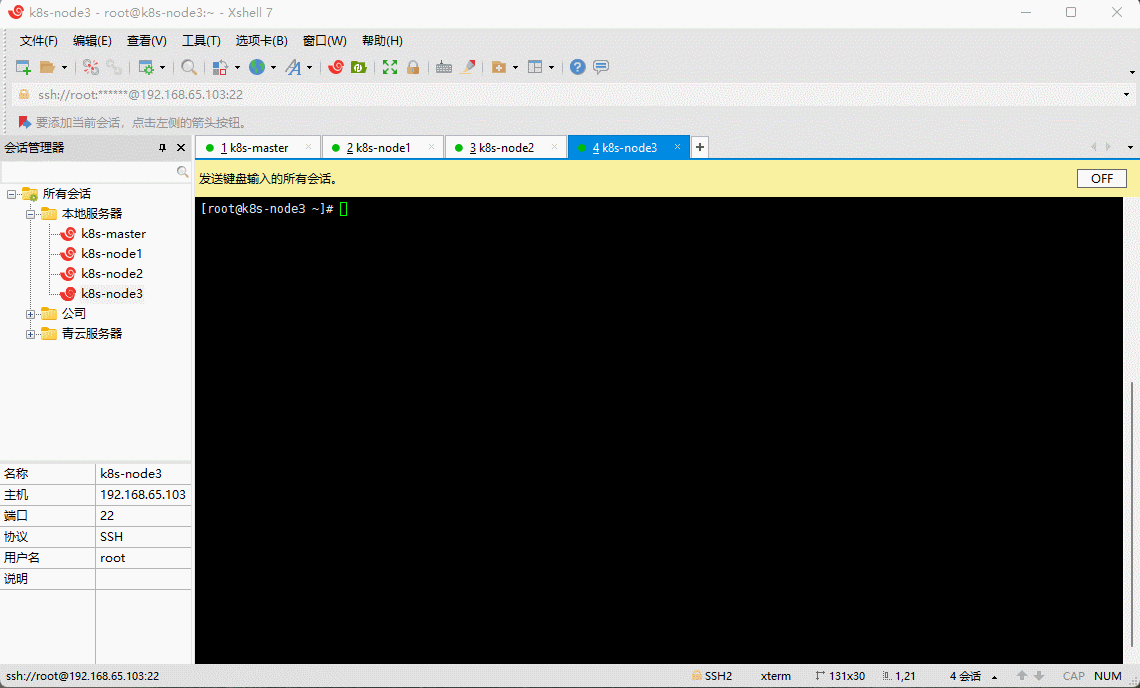Image resolution: width=1140 pixels, height=688 pixels.
Task: Close the session manager panel
Action: (181, 148)
